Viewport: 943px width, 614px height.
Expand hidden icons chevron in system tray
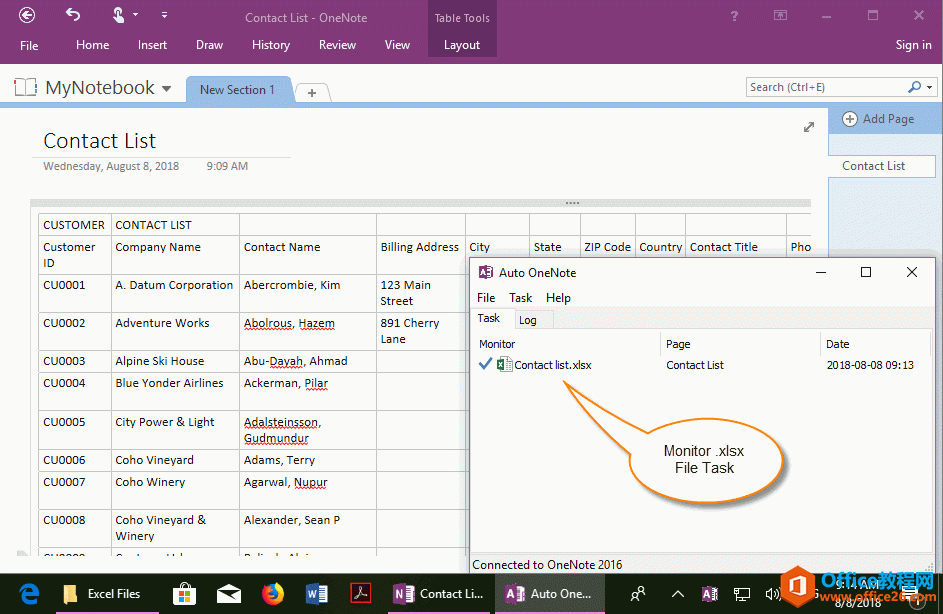pyautogui.click(x=678, y=593)
